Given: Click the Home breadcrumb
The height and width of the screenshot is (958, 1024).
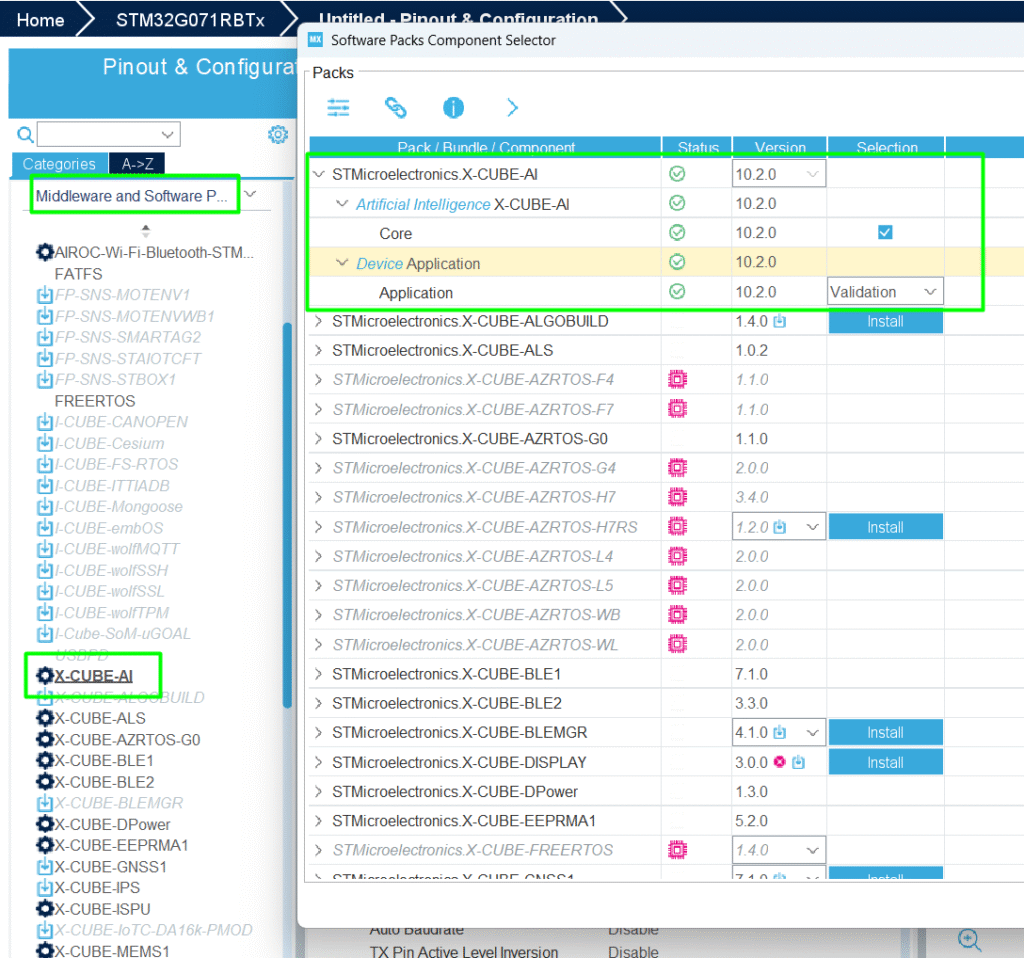Looking at the screenshot, I should click(41, 20).
